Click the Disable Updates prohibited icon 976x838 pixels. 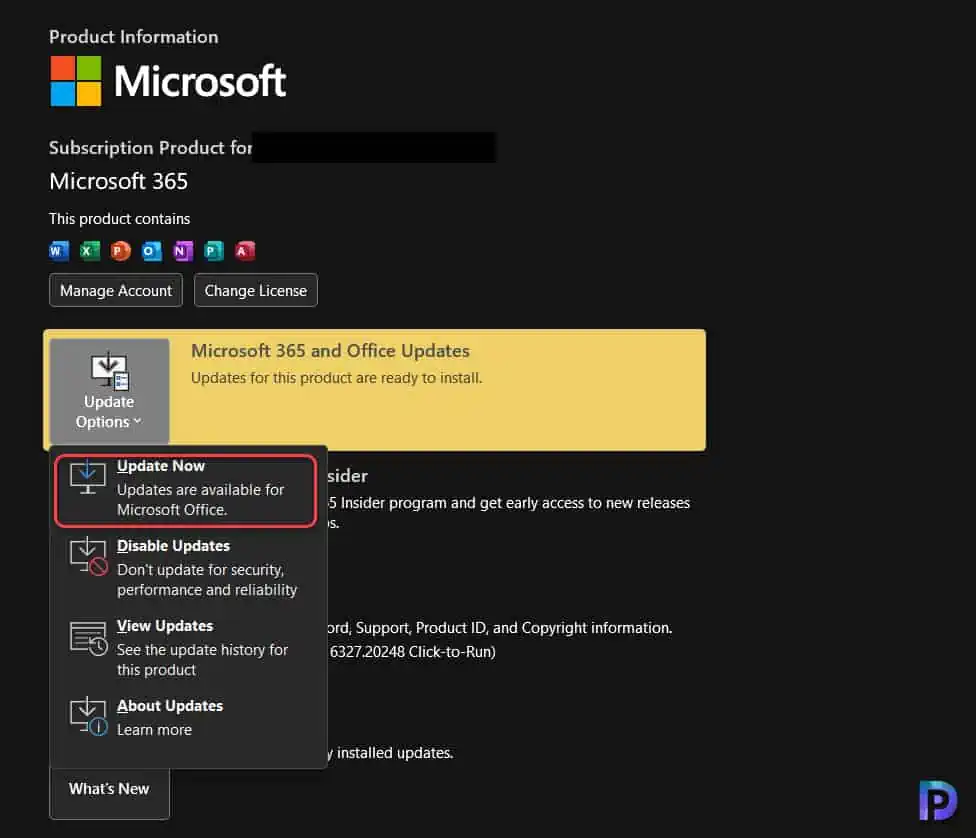(x=88, y=557)
